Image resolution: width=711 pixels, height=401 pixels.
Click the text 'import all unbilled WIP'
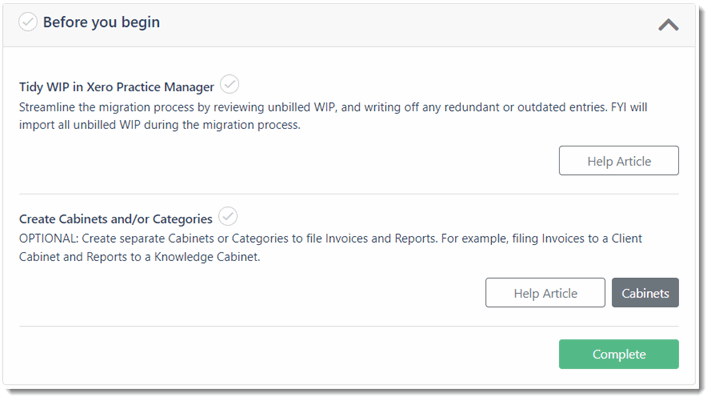[80, 125]
